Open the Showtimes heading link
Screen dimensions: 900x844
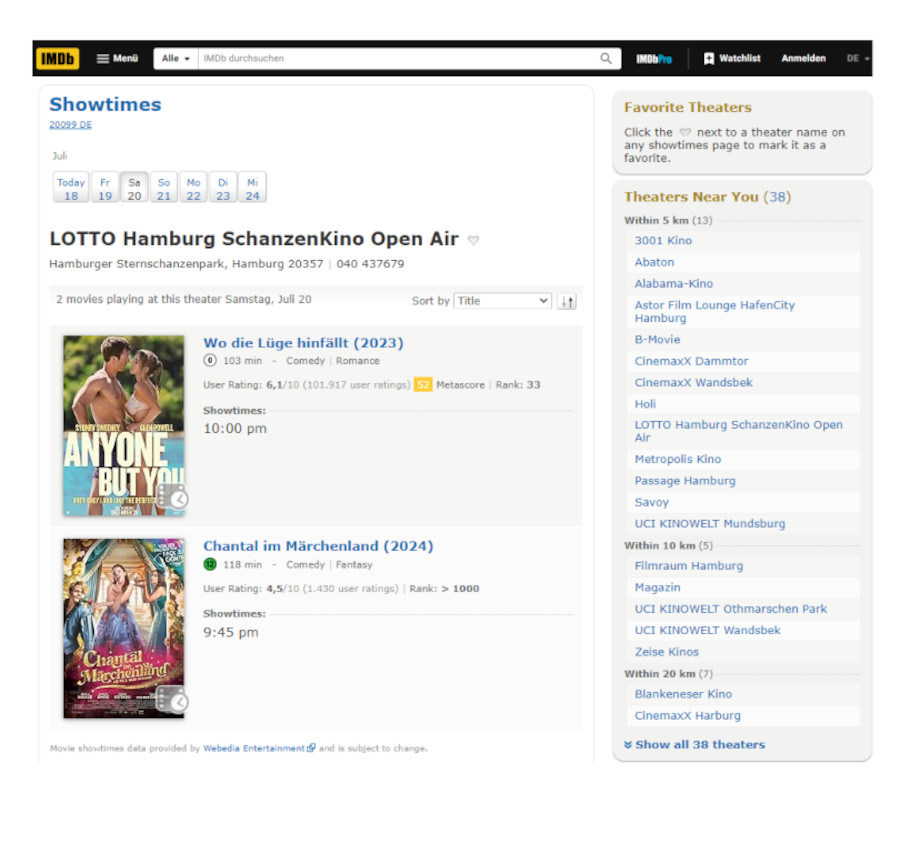(105, 104)
